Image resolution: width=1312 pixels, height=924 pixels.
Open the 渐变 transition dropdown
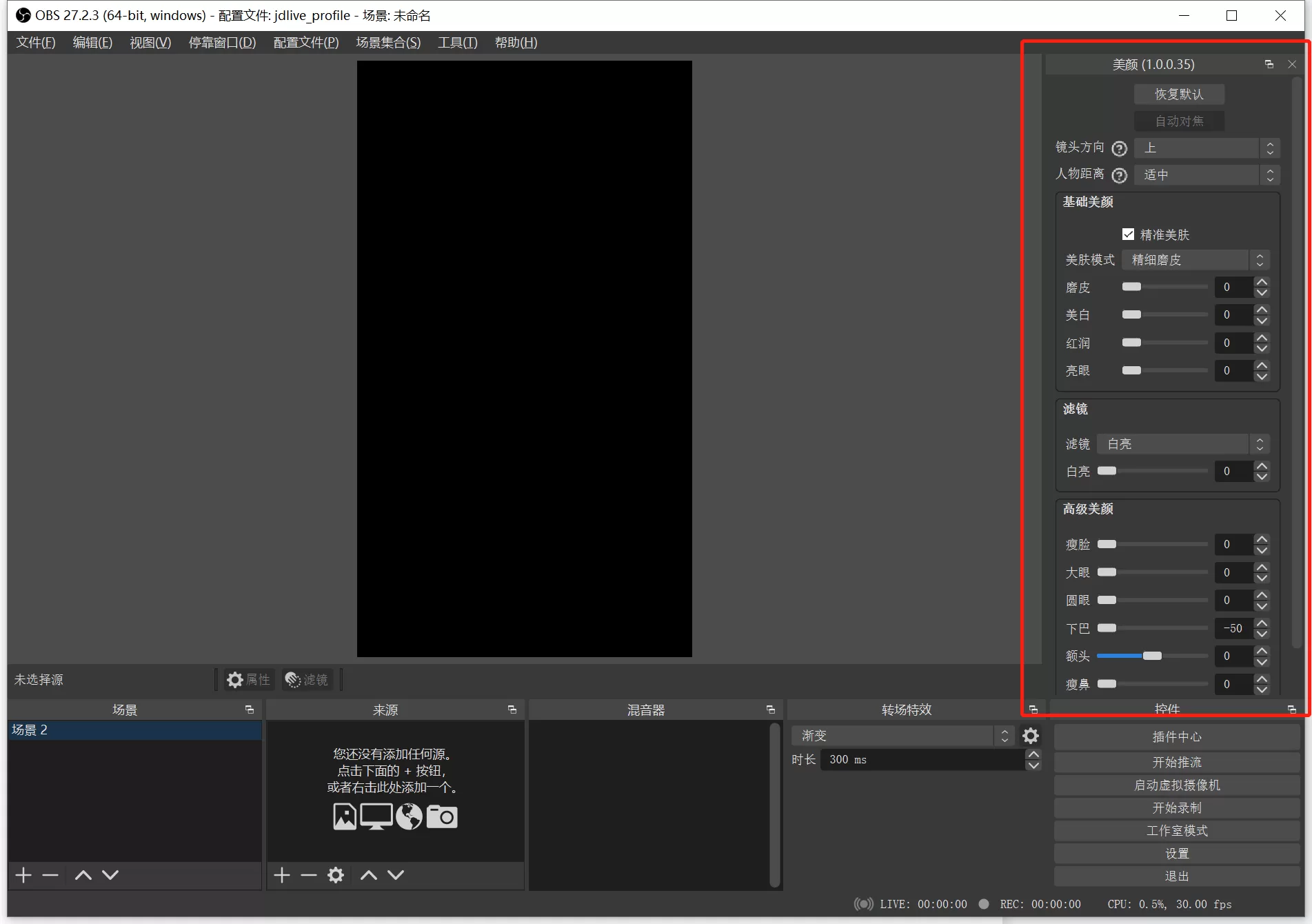(901, 736)
